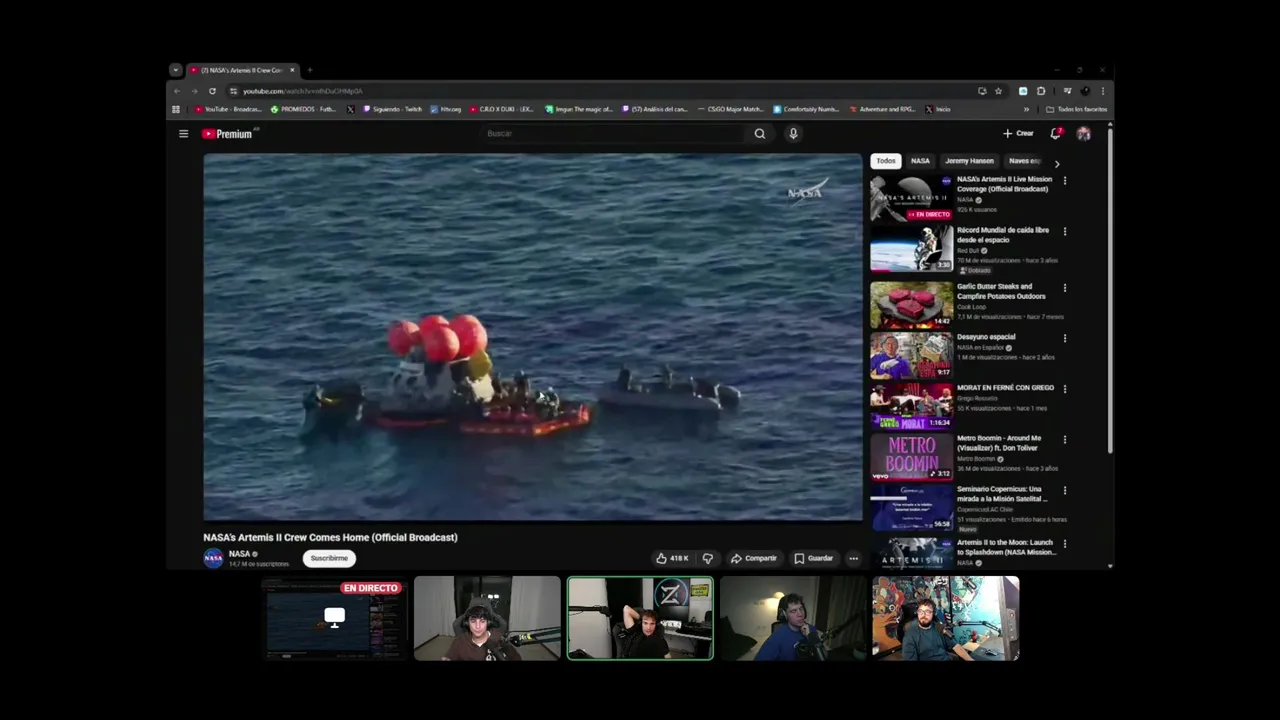The image size is (1280, 720).
Task: Open more video actions ellipsis
Action: point(853,558)
